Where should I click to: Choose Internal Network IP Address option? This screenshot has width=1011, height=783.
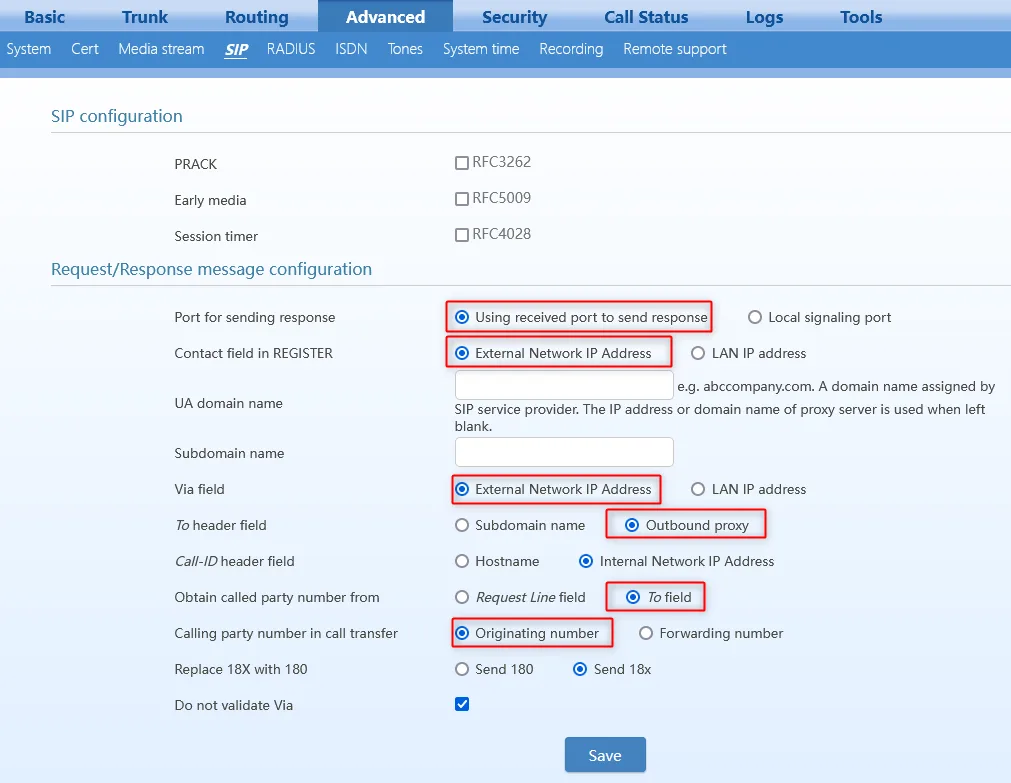pyautogui.click(x=585, y=561)
